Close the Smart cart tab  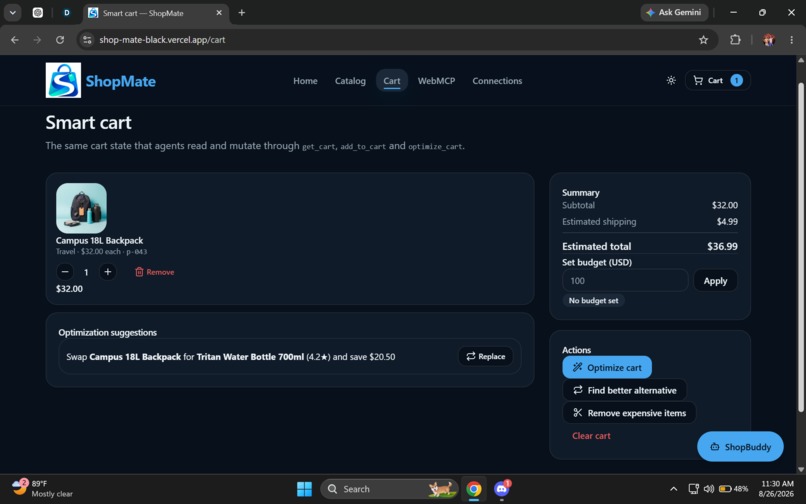pos(219,13)
